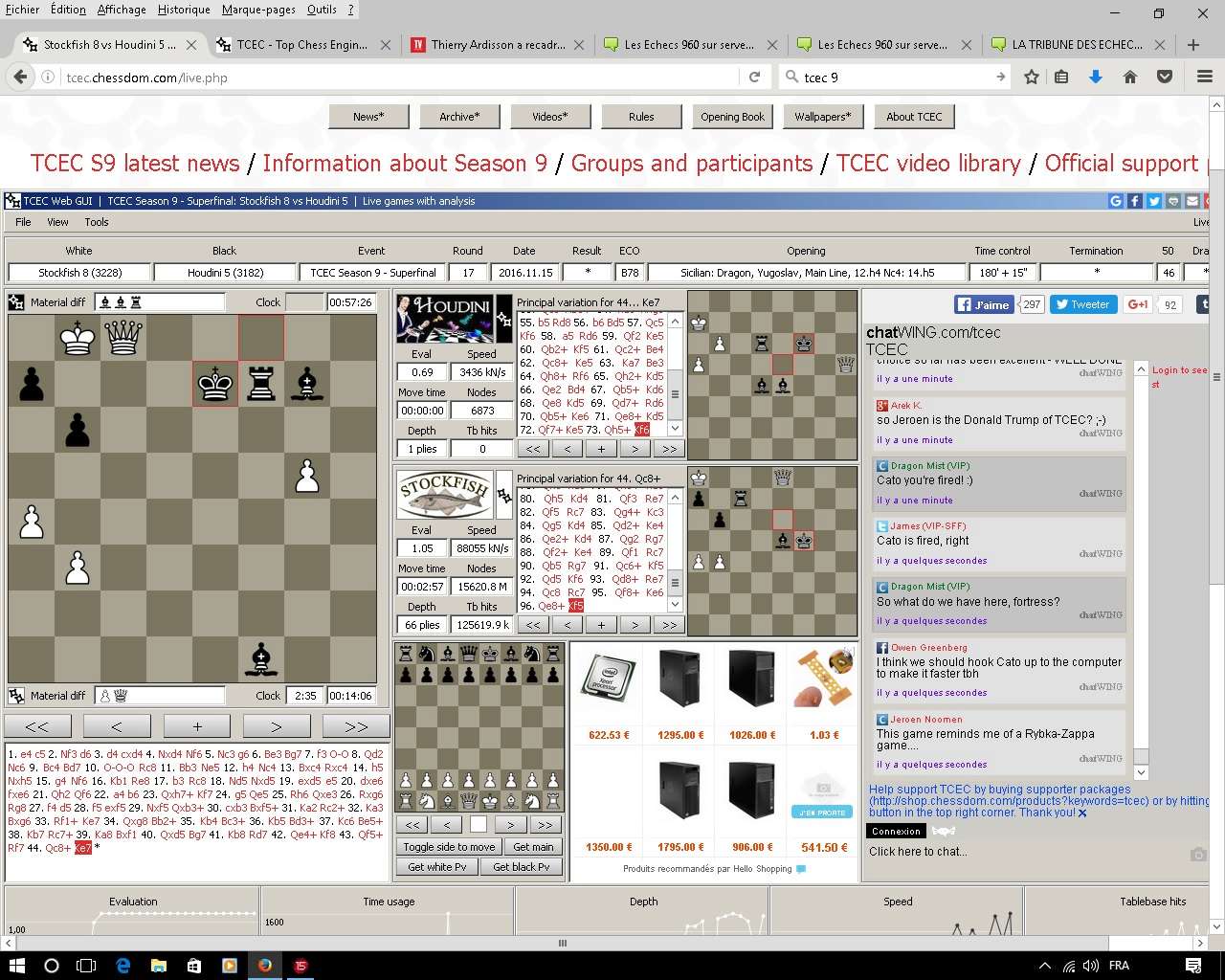Viewport: 1225px width, 980px height.
Task: Click the Tweeter button
Action: click(x=1082, y=304)
